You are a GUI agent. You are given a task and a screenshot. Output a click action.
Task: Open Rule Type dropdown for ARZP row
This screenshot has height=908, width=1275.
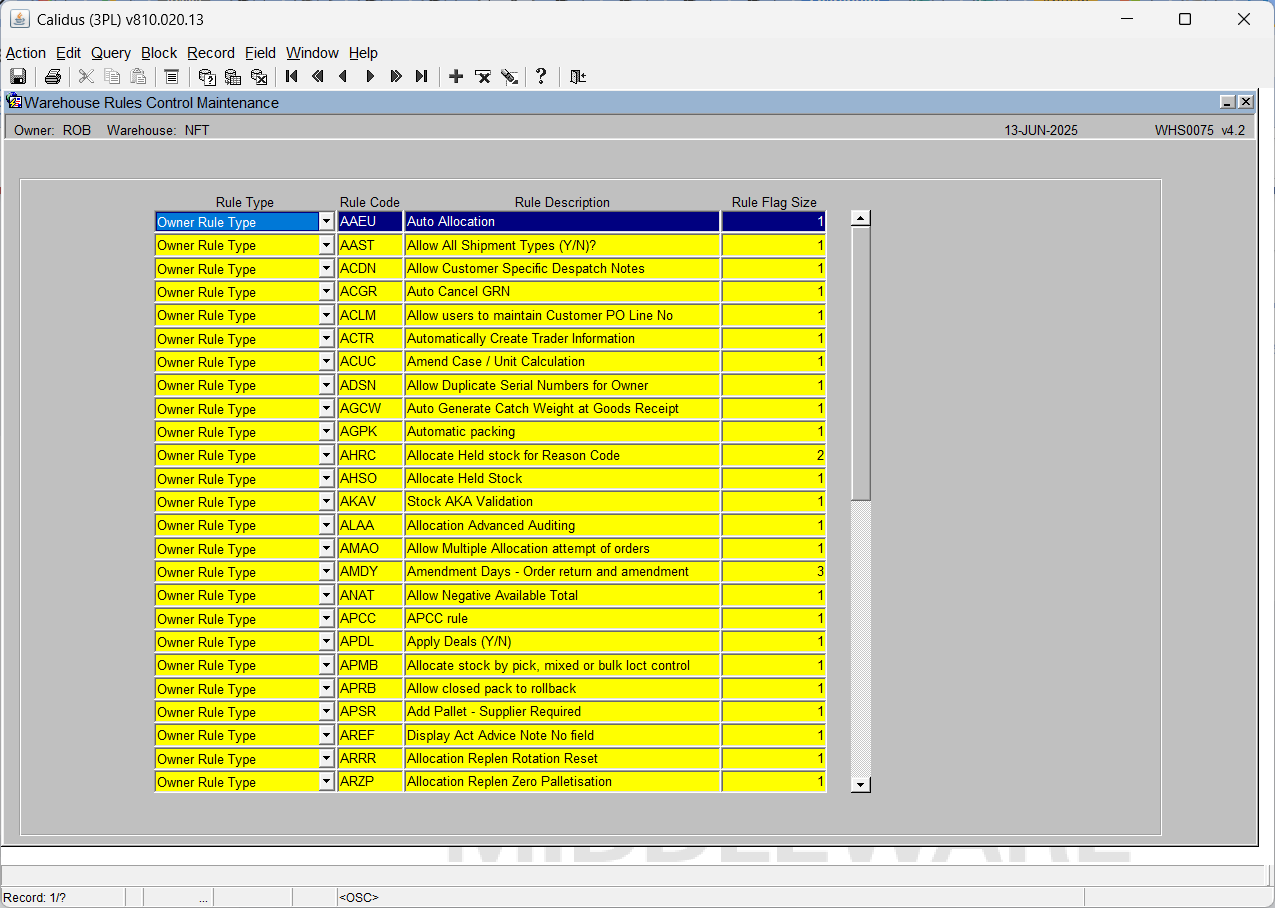(x=326, y=782)
